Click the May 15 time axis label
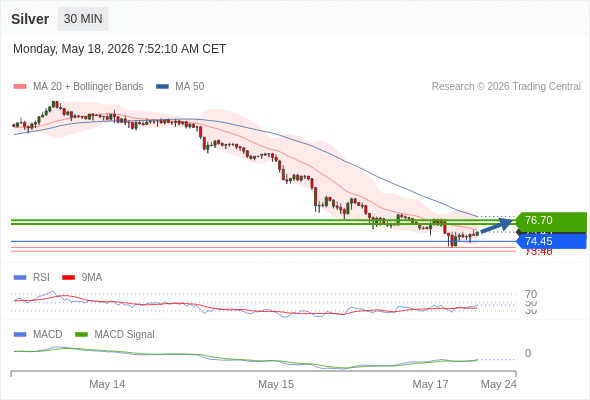This screenshot has height=400, width=590. pos(276,384)
